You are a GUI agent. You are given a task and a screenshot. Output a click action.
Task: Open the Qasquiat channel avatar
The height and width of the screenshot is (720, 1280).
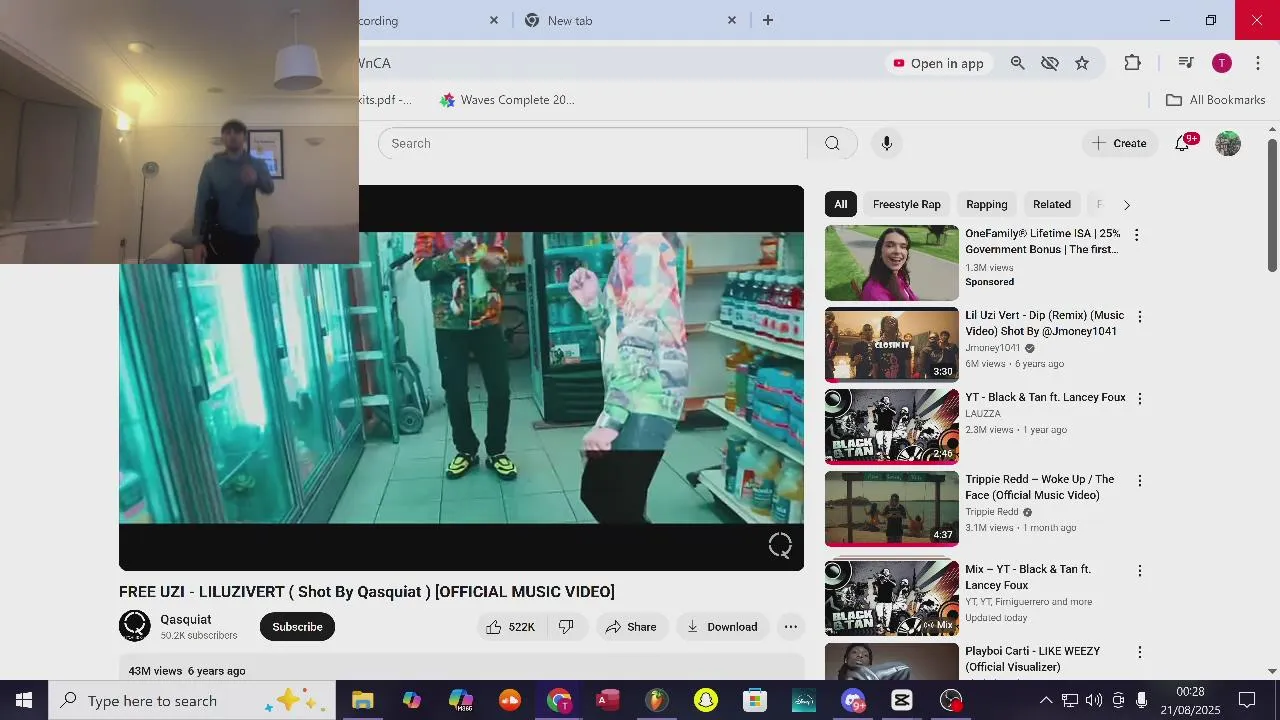(135, 626)
